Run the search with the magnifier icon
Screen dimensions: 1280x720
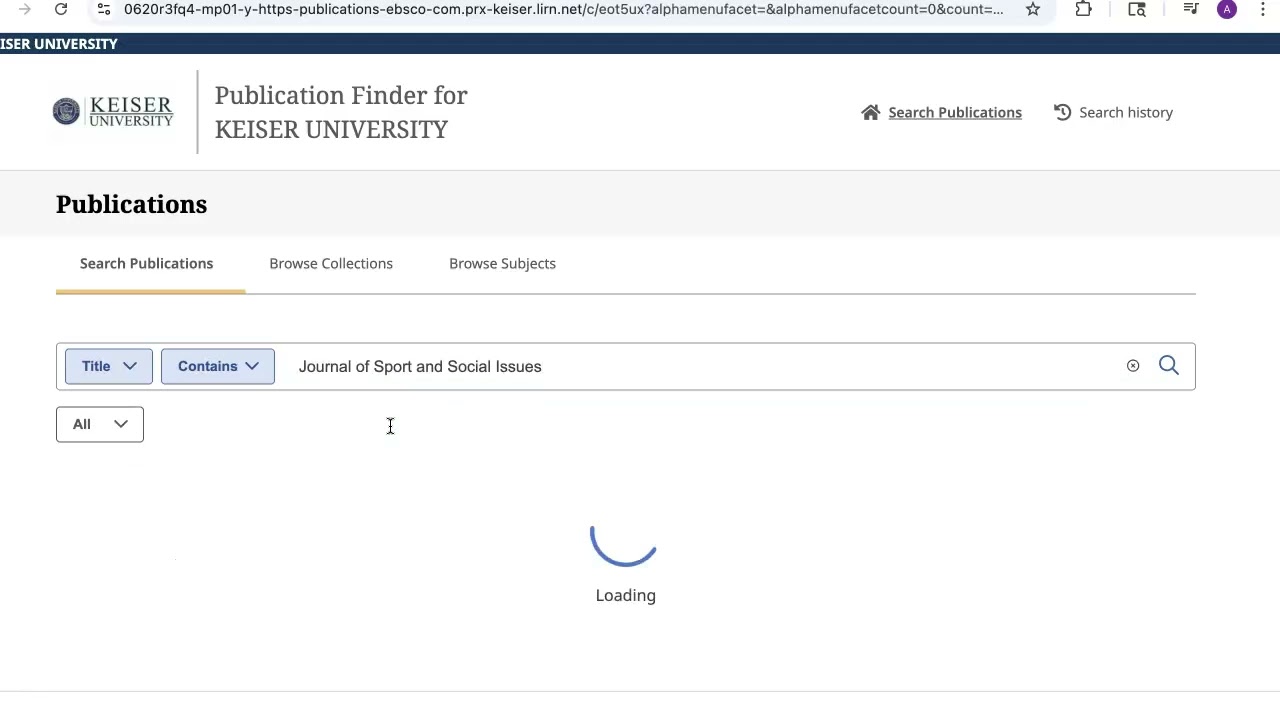coord(1169,366)
